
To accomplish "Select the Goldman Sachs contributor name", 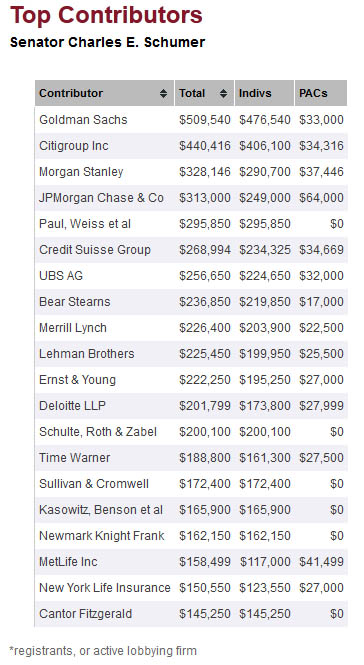I will (83, 120).
